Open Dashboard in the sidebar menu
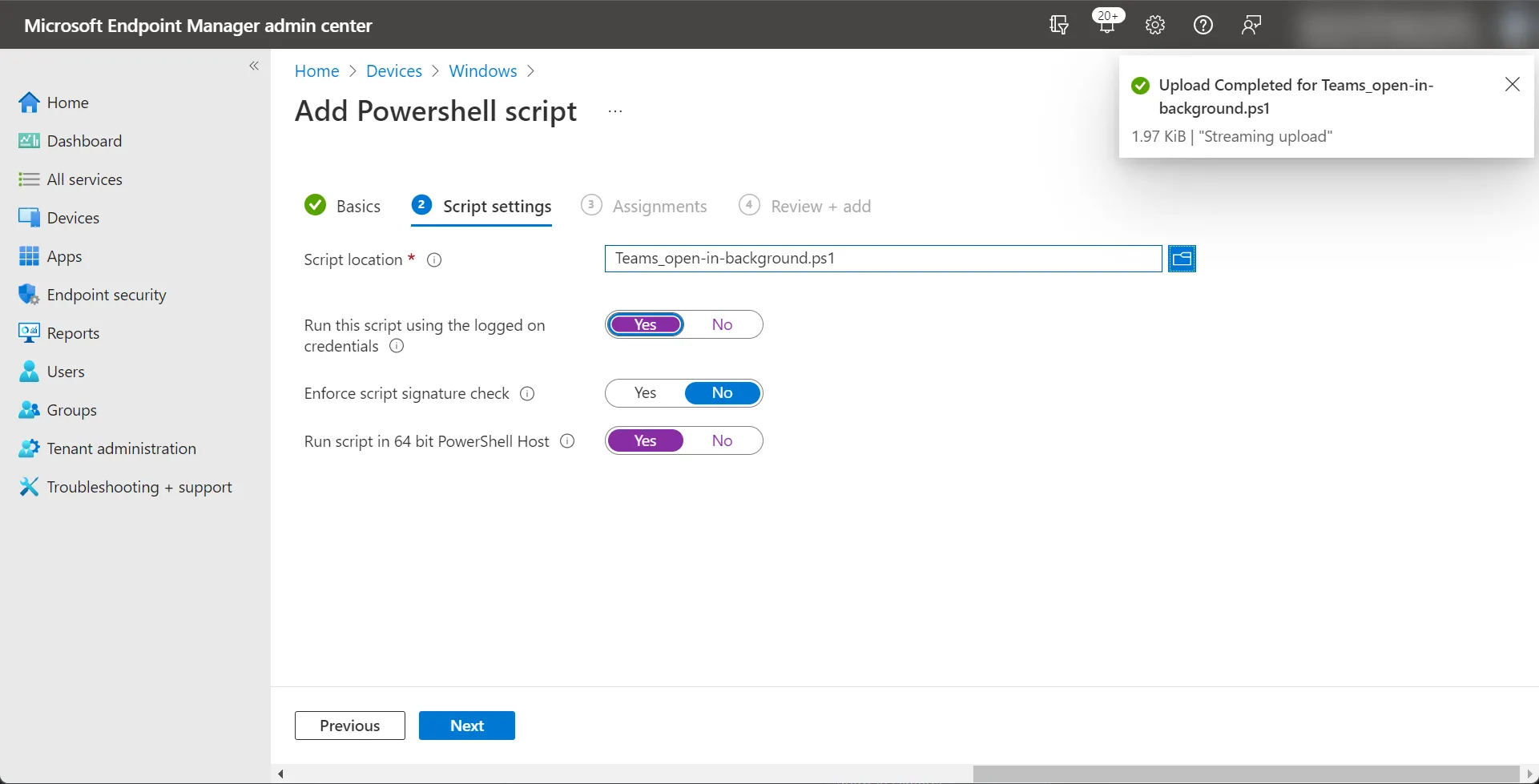This screenshot has width=1539, height=784. click(x=85, y=141)
